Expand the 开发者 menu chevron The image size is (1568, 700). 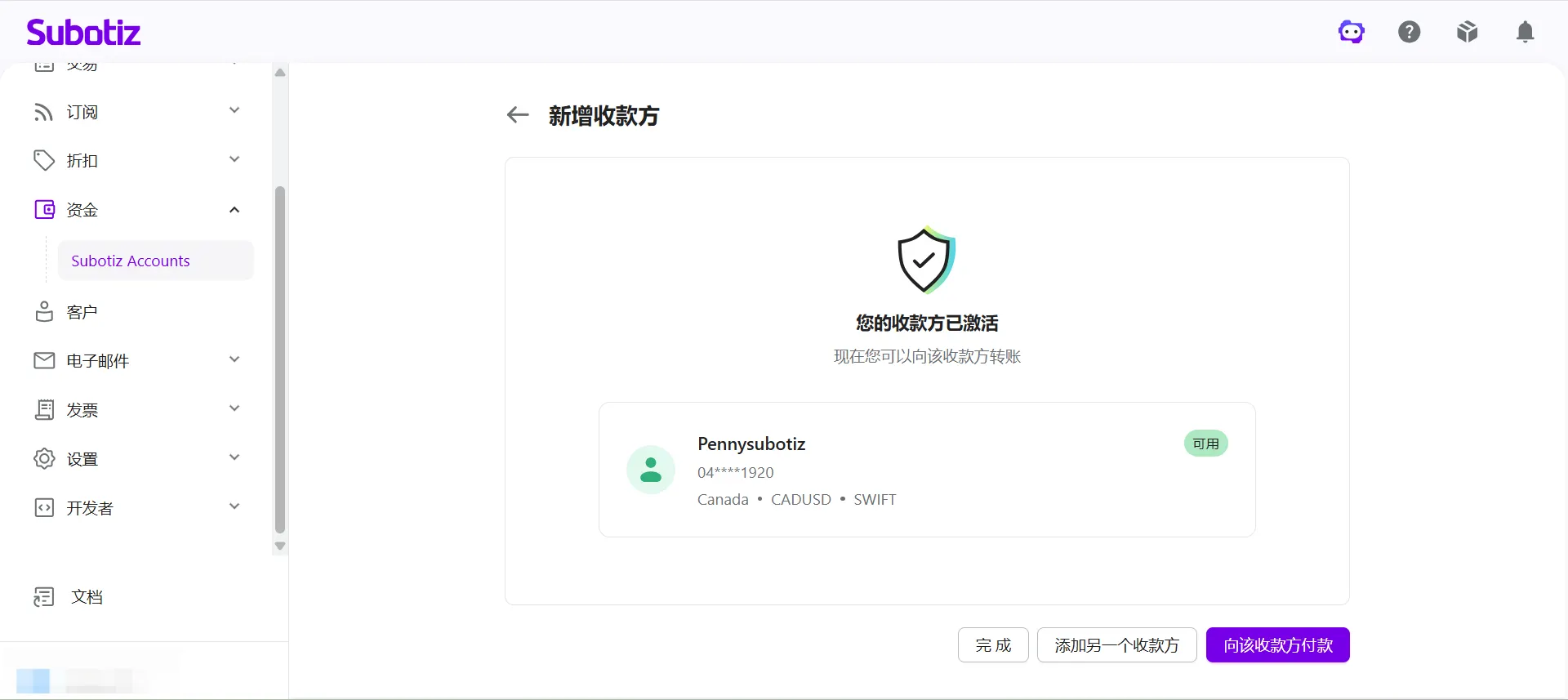[234, 507]
